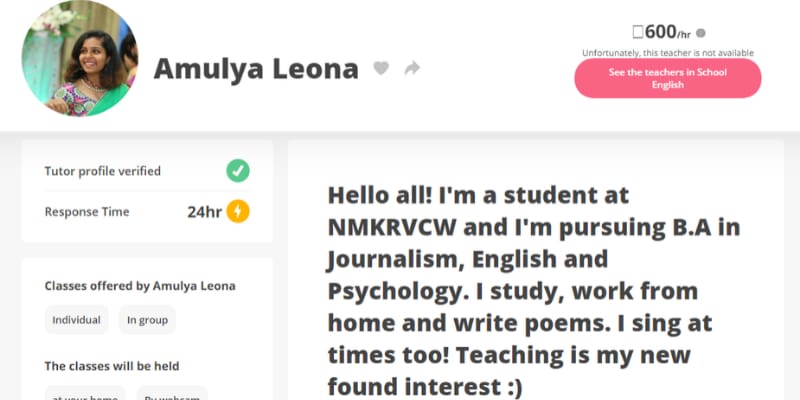Click the Response Time label
This screenshot has height=400, width=800.
[87, 212]
